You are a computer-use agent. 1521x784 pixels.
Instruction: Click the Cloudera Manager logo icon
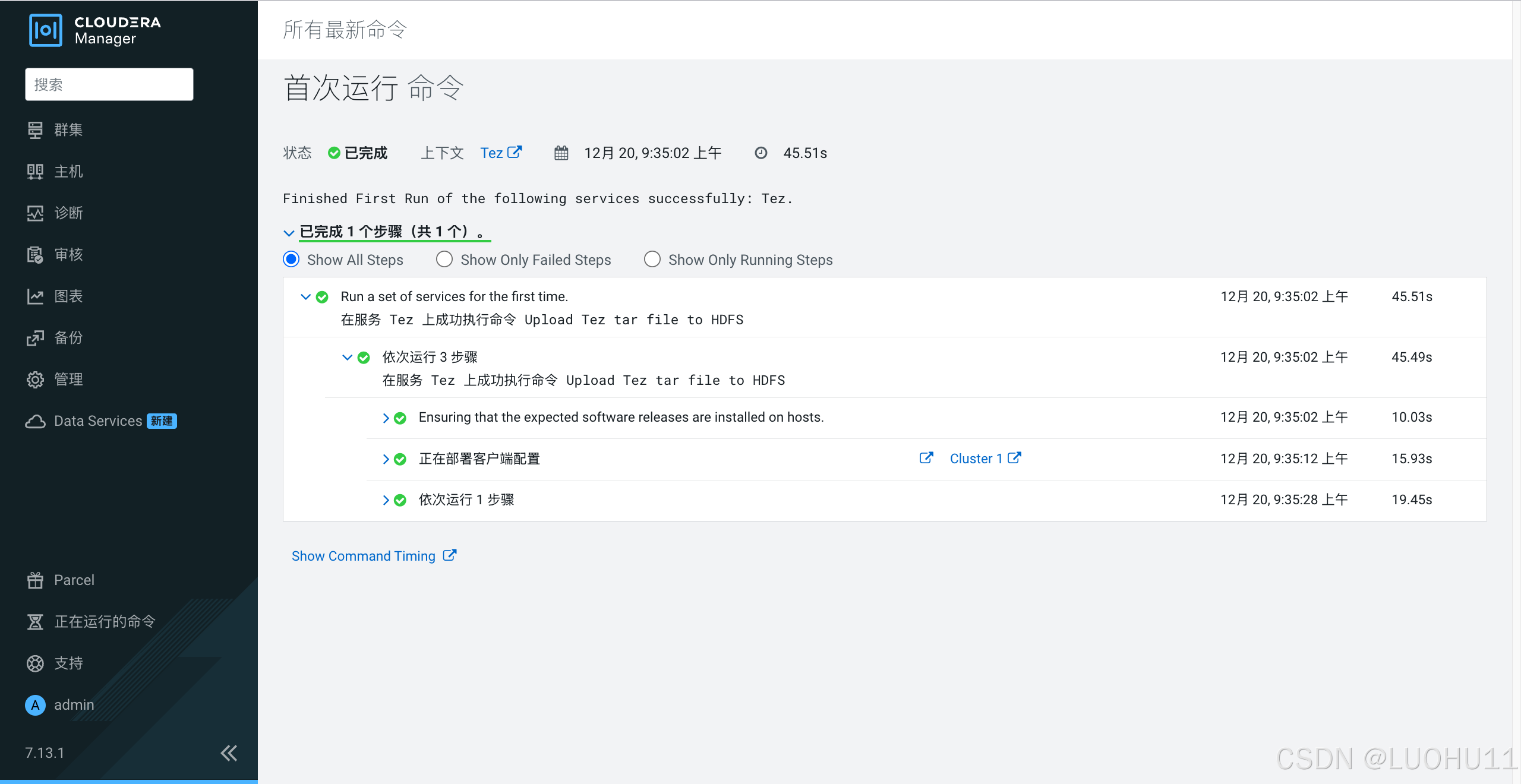coord(45,30)
